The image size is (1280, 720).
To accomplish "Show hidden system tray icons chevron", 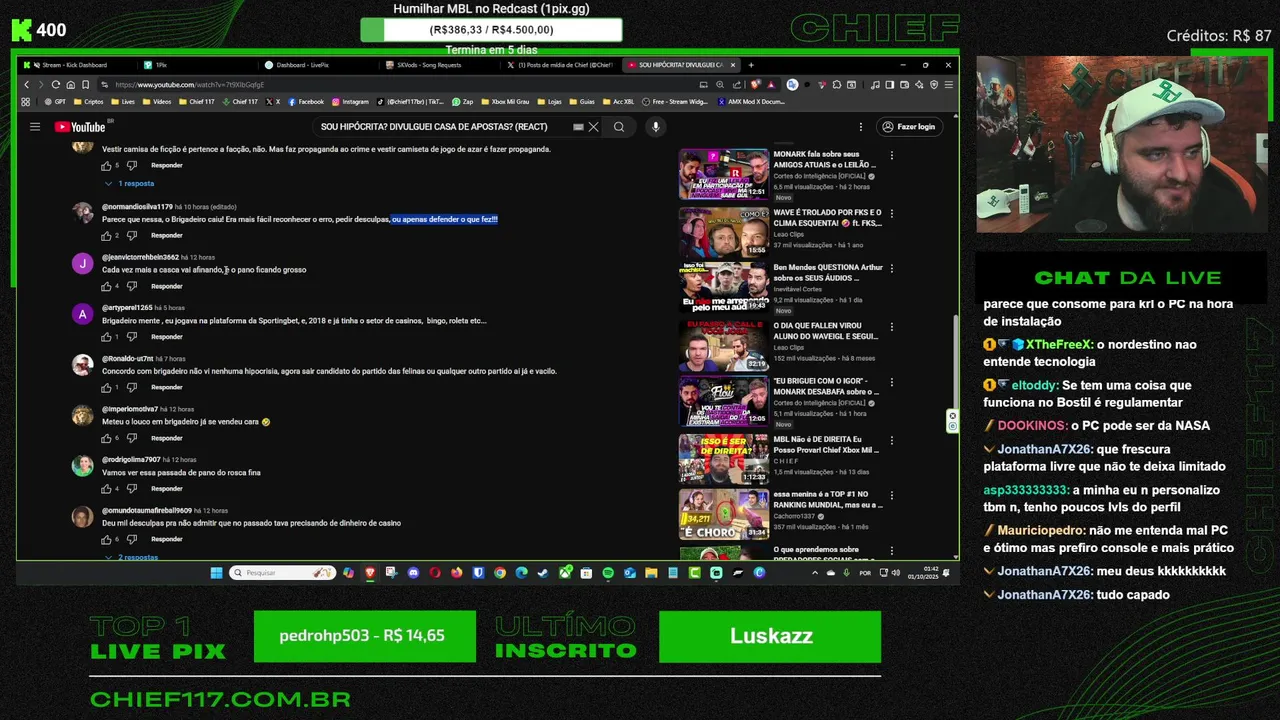I will (815, 573).
